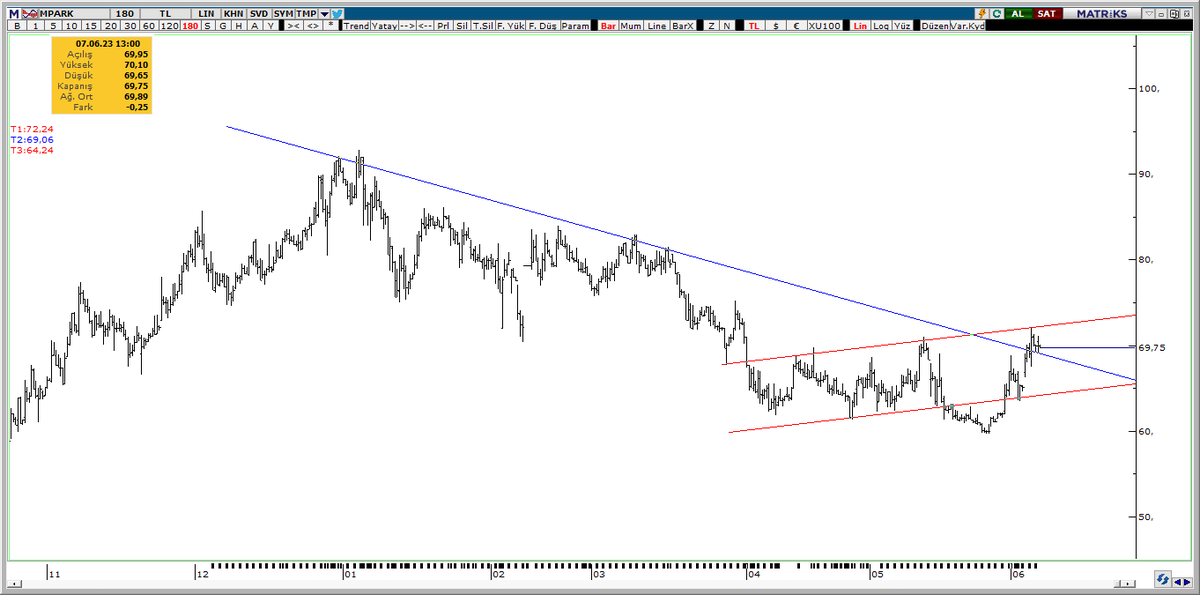The image size is (1200, 595).
Task: Activate the Yatay horizontal line tool
Action: coord(384,26)
